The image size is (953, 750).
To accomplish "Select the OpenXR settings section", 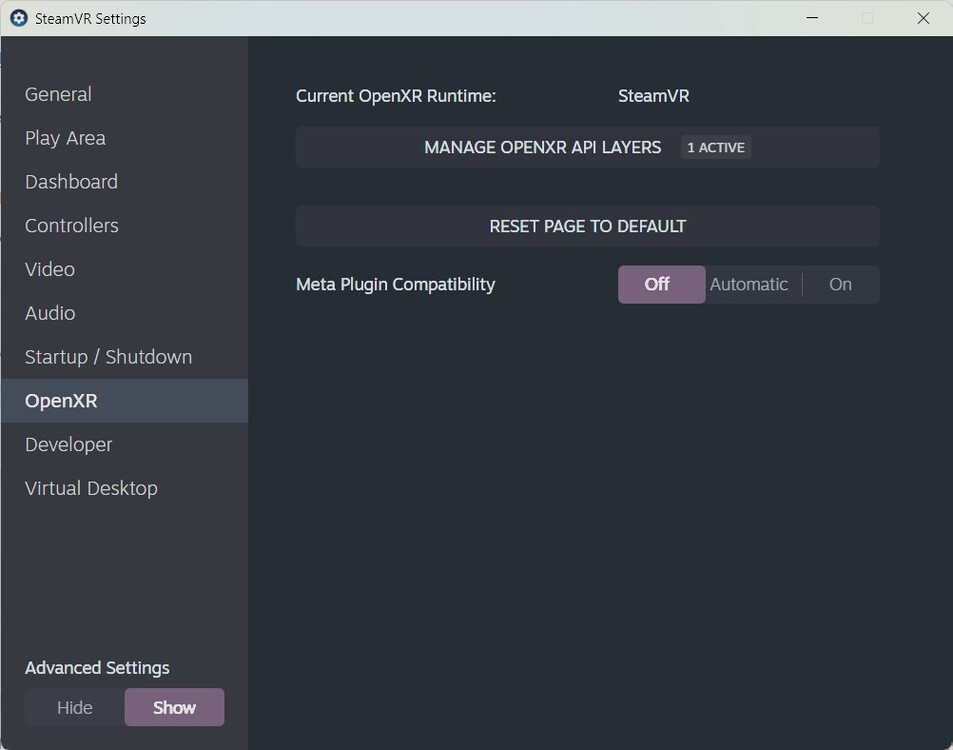I will 62,400.
